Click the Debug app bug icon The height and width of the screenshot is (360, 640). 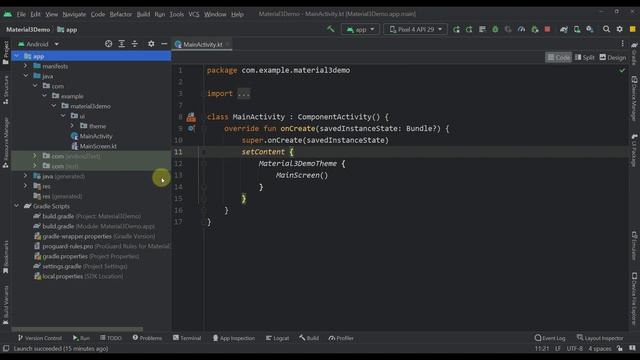495,29
